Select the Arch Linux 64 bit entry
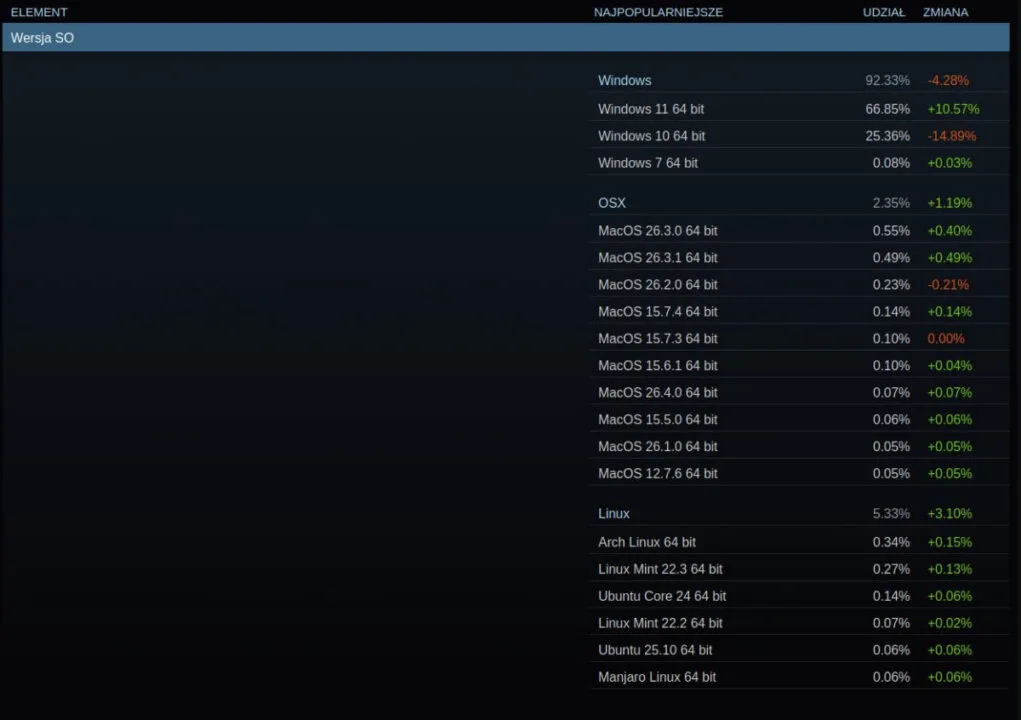The width and height of the screenshot is (1021, 720). click(644, 541)
